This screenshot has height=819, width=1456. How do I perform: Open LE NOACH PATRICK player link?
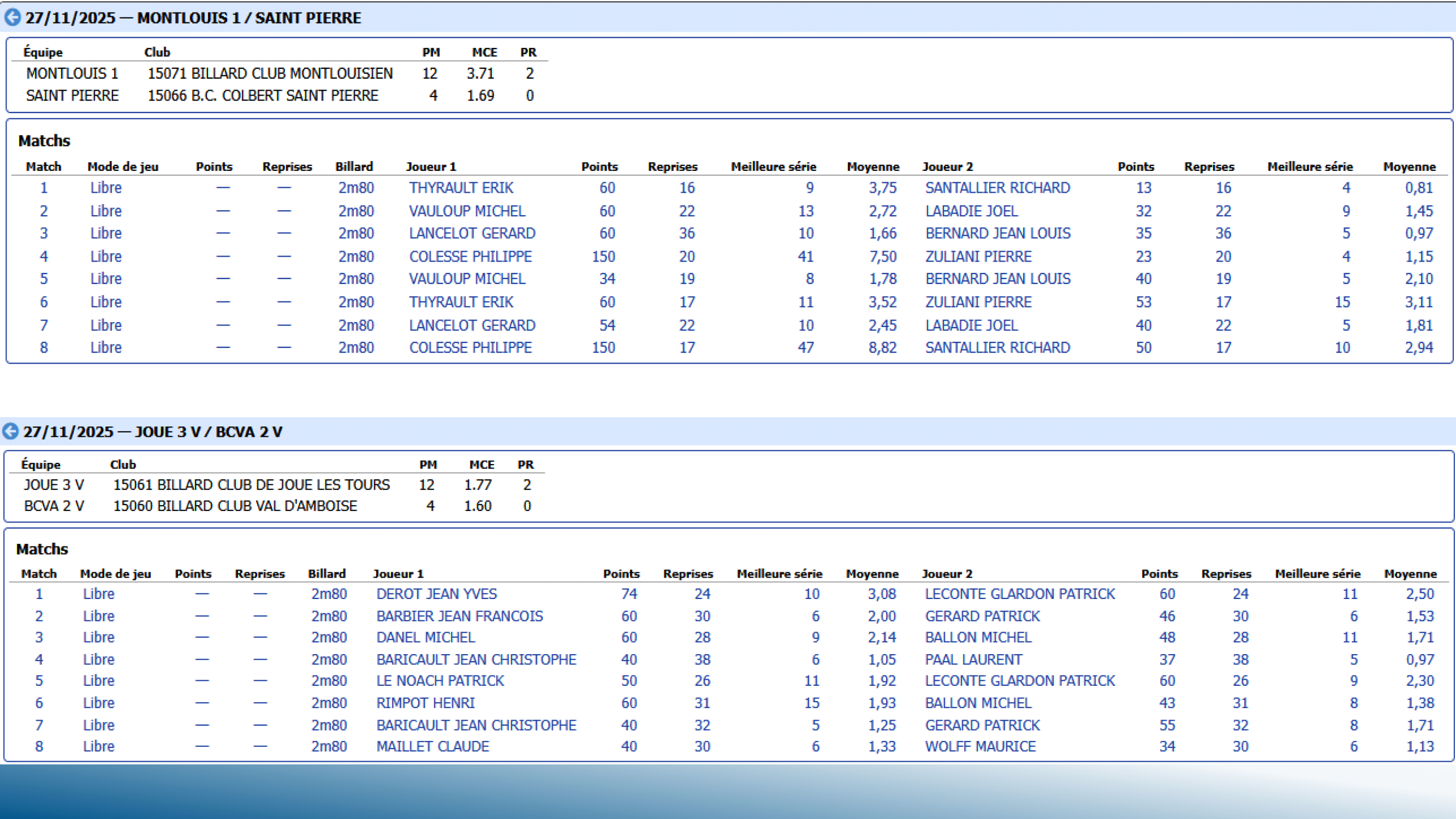tap(439, 680)
